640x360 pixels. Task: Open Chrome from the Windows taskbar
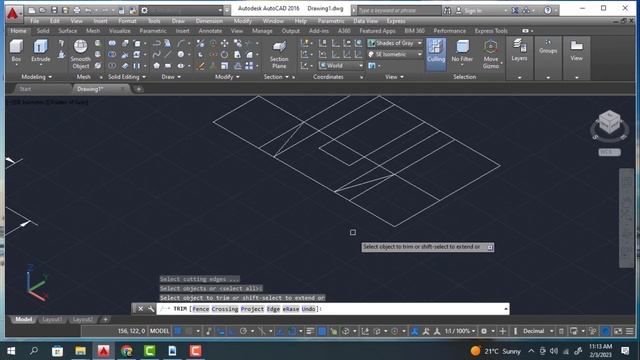pyautogui.click(x=127, y=351)
